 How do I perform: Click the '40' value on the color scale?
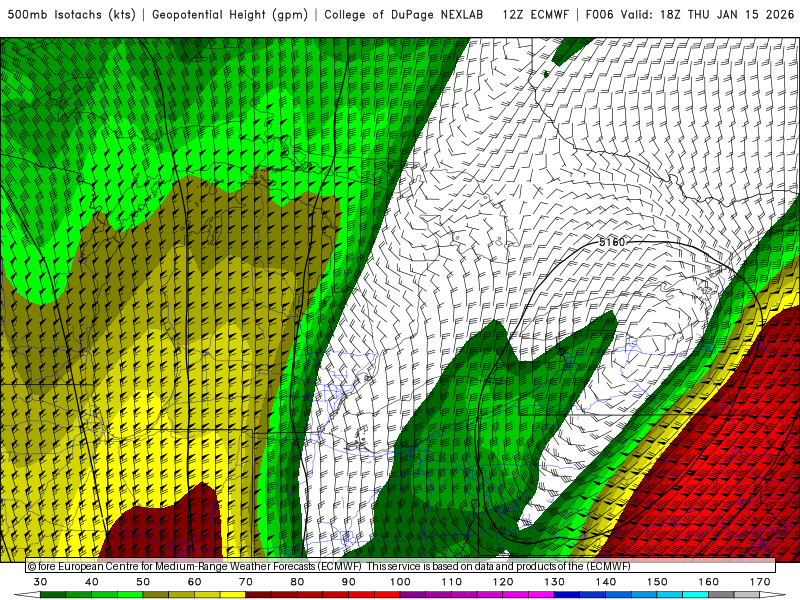click(92, 582)
